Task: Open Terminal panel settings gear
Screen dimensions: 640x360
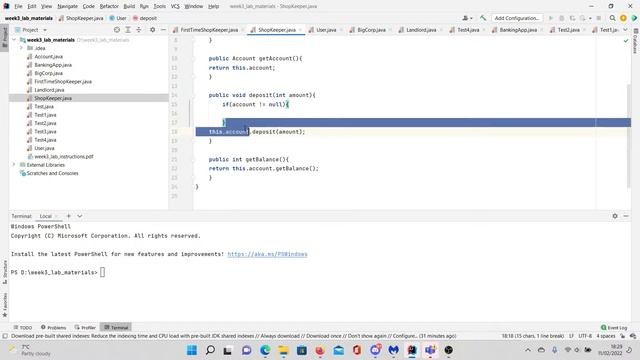Action: pyautogui.click(x=615, y=216)
